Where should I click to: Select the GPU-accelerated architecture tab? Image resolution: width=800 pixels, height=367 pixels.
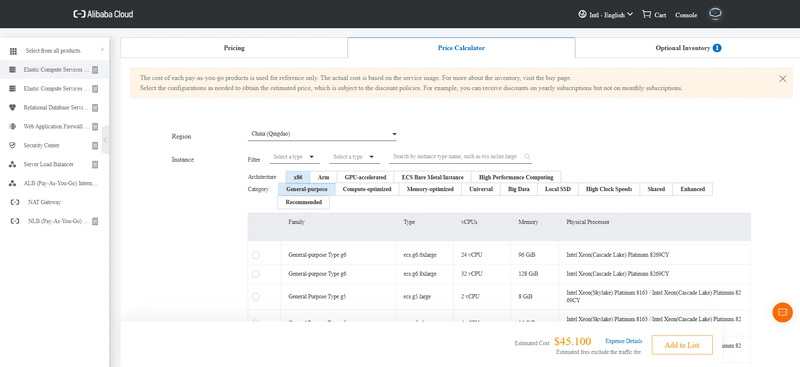(365, 177)
